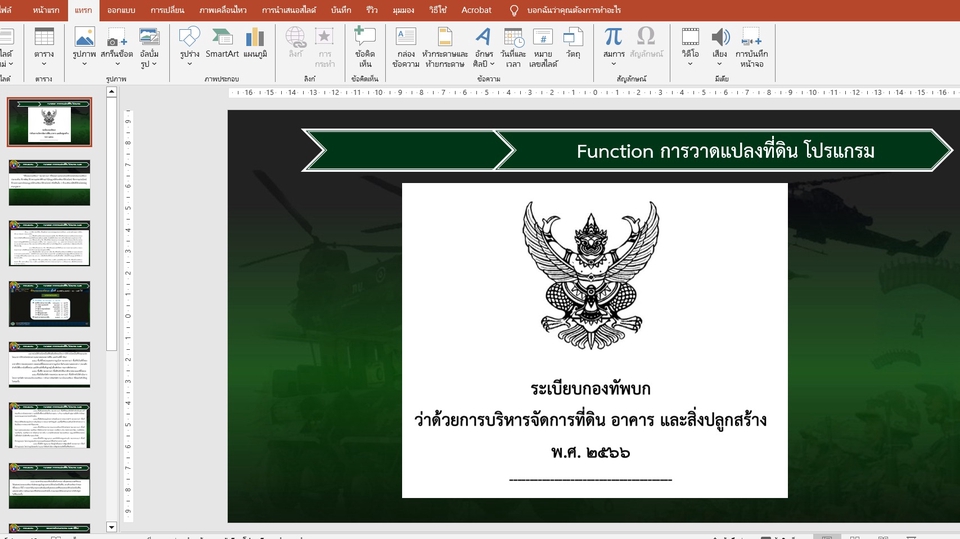
Task: Open header and footer (หัวกระดาษและท้ายกระดาษ)
Action: 445,47
